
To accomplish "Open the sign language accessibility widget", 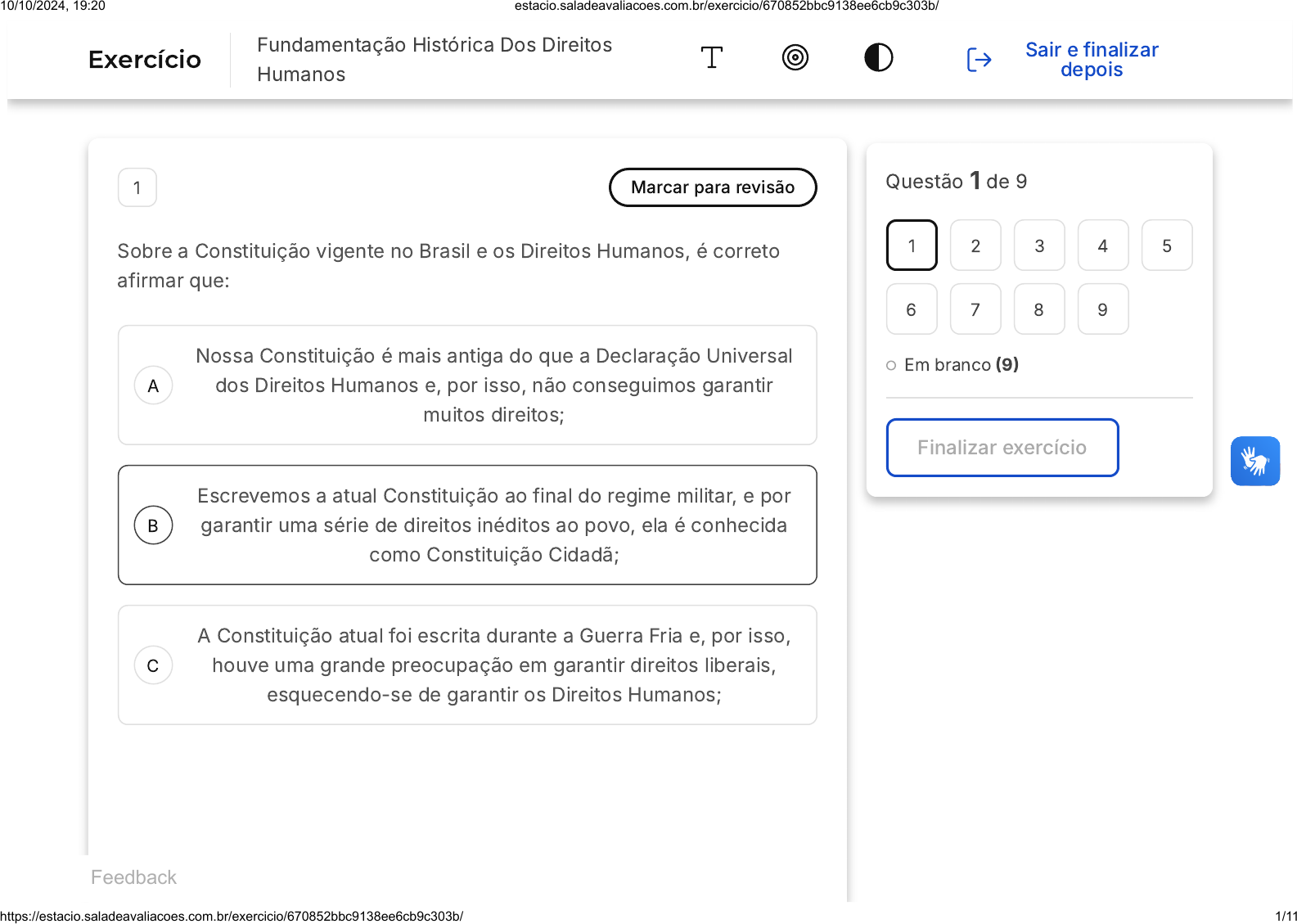I will pyautogui.click(x=1254, y=461).
